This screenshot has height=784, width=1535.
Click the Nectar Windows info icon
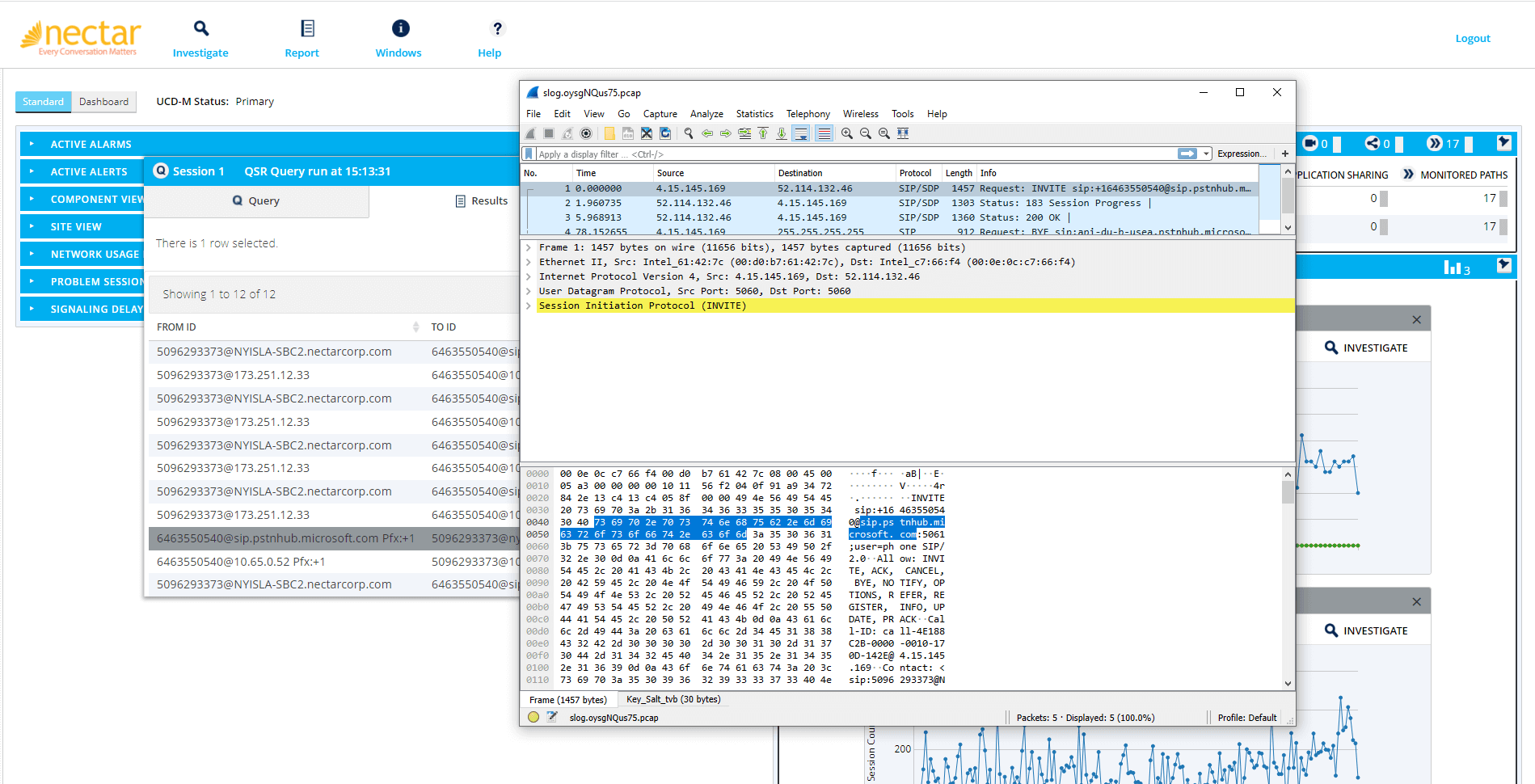click(x=400, y=28)
